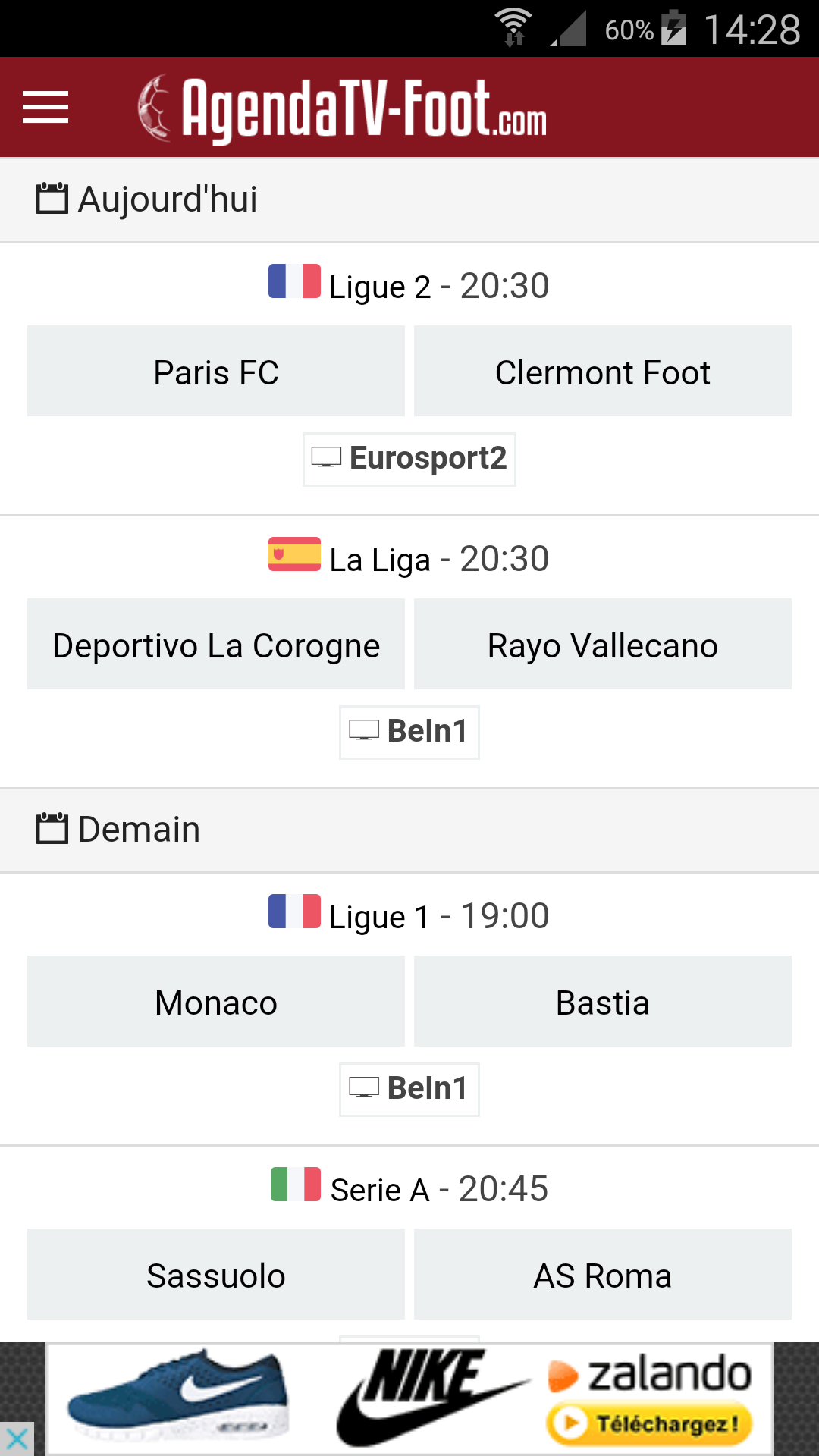Viewport: 819px width, 1456px height.
Task: Tap the calendar icon next to Aujourd'hui
Action: coord(52,199)
